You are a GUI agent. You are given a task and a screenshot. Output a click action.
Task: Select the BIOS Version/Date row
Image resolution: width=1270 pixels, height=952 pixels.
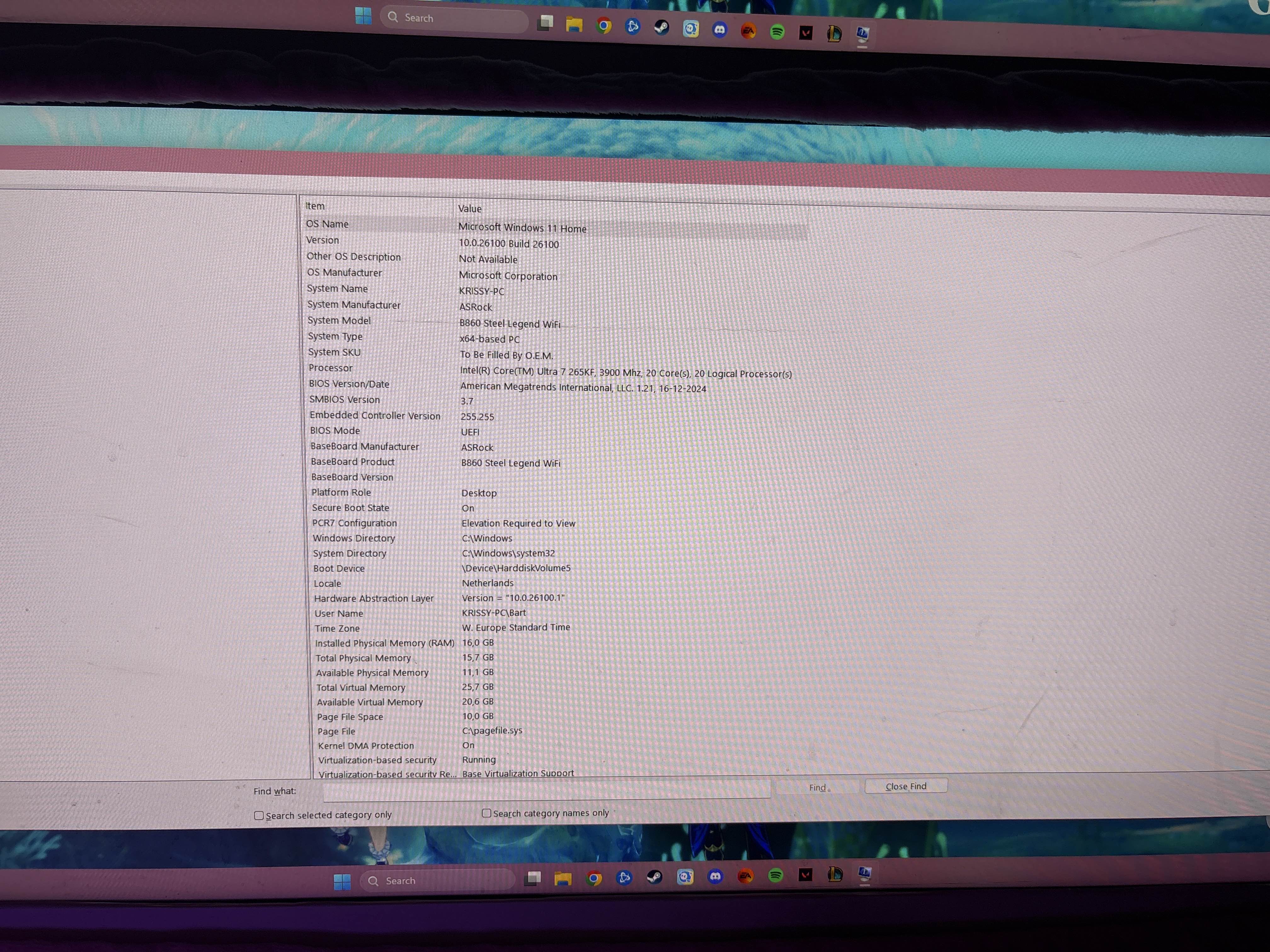(x=349, y=384)
